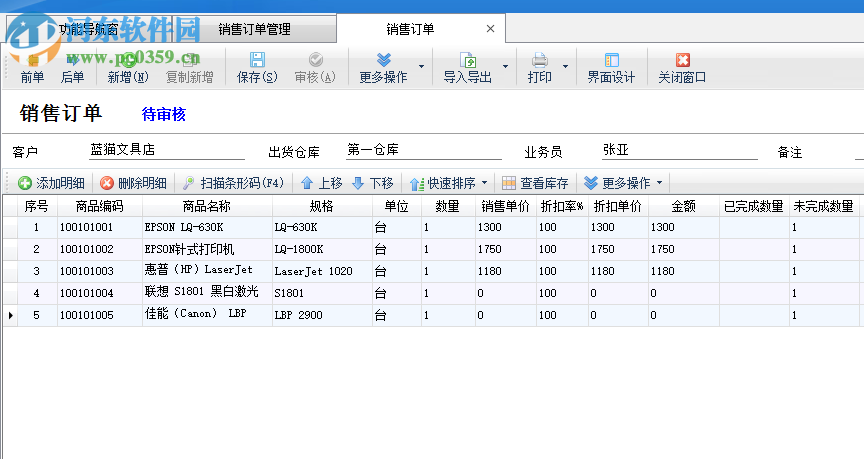Click 复制新增 copy-new button
Image resolution: width=864 pixels, height=459 pixels.
[x=190, y=68]
